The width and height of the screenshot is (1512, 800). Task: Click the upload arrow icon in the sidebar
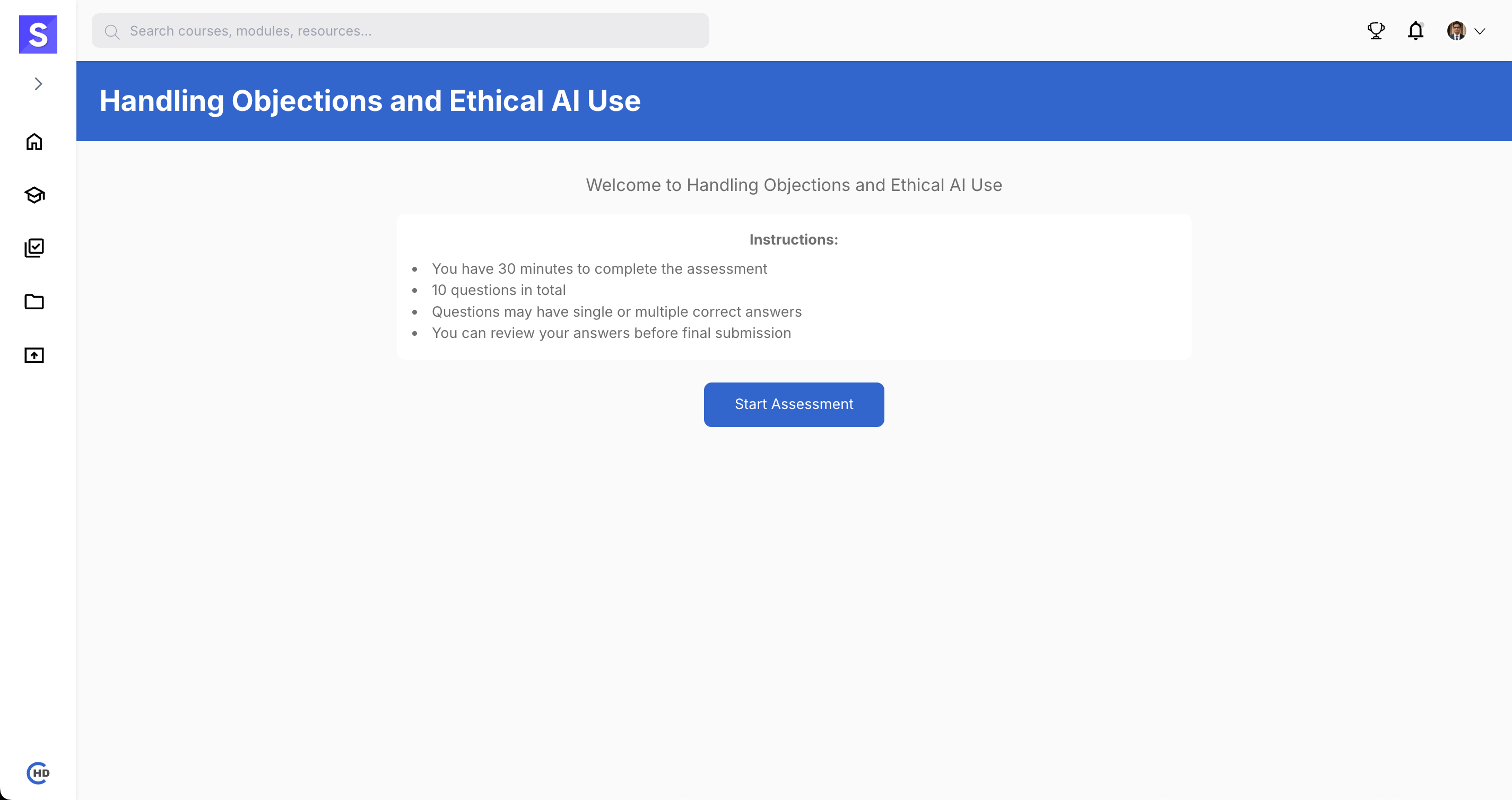(34, 355)
